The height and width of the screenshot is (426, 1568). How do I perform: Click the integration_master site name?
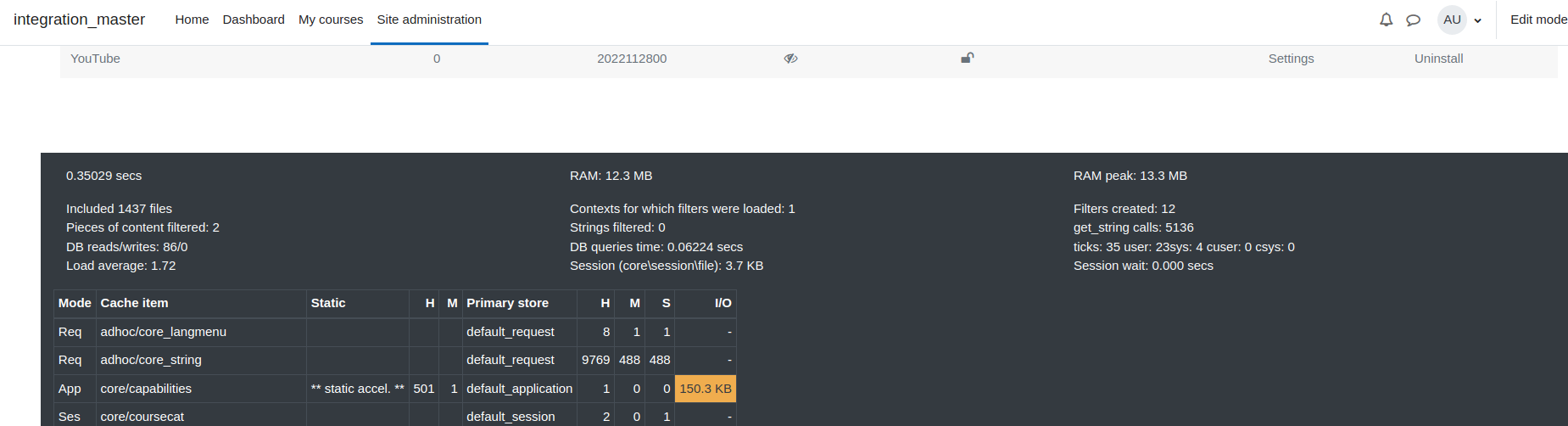click(79, 20)
